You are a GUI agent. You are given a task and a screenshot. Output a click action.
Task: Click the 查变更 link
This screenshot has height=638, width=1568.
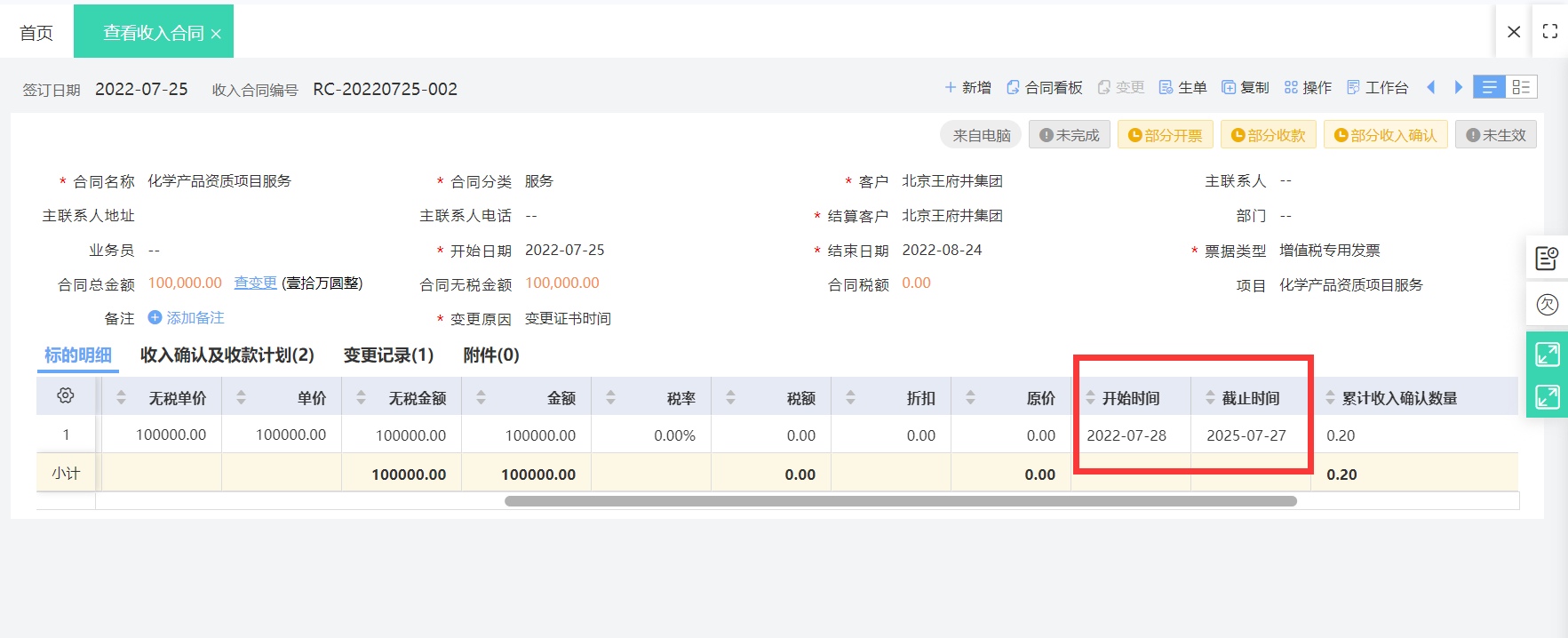pyautogui.click(x=255, y=283)
